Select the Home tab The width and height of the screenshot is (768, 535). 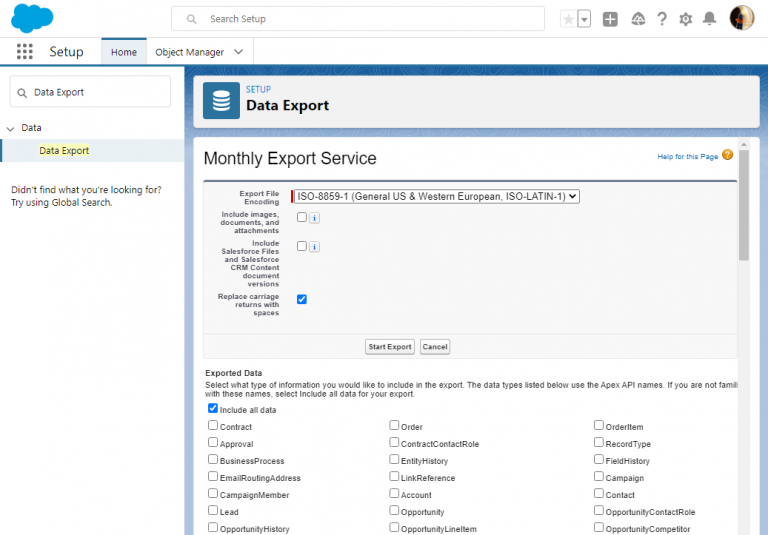124,52
